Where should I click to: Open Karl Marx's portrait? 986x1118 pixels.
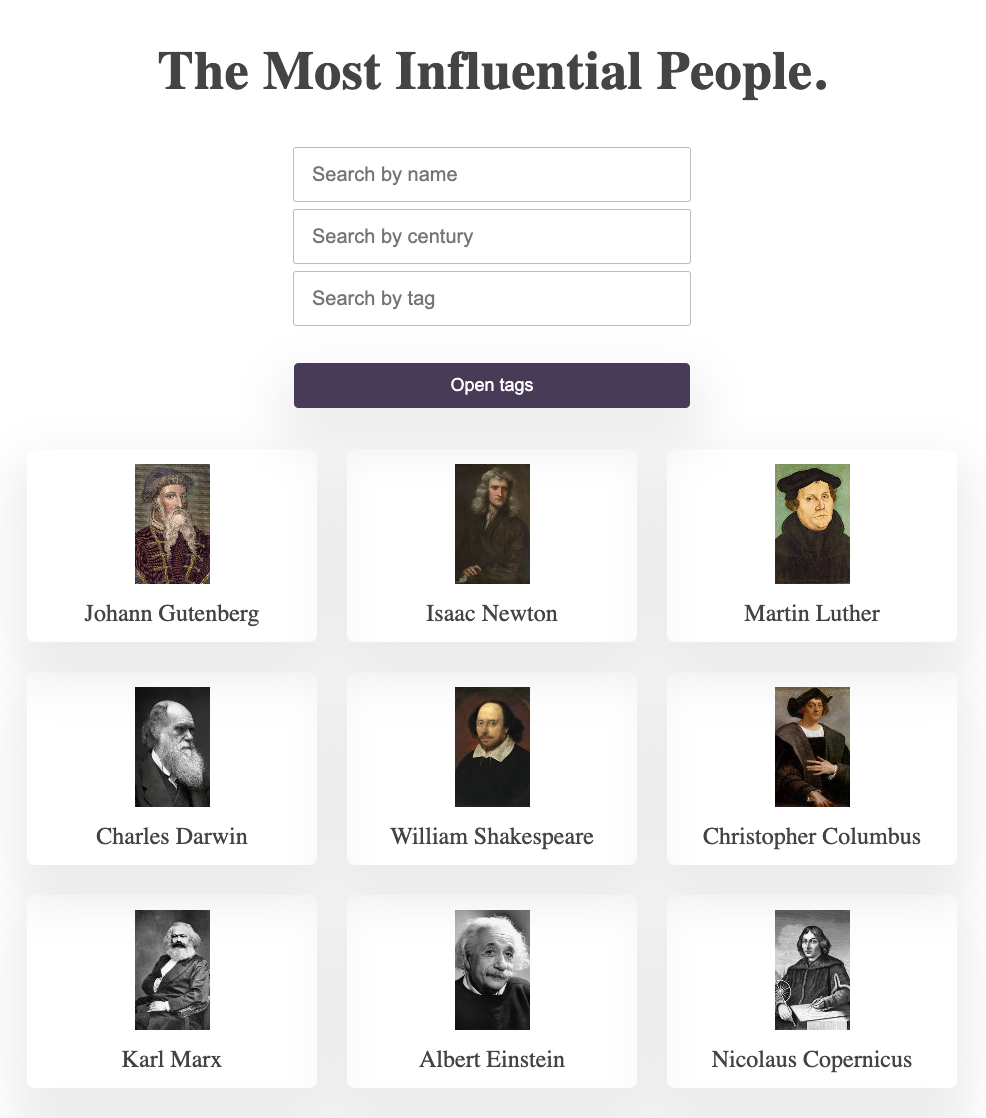pyautogui.click(x=172, y=969)
